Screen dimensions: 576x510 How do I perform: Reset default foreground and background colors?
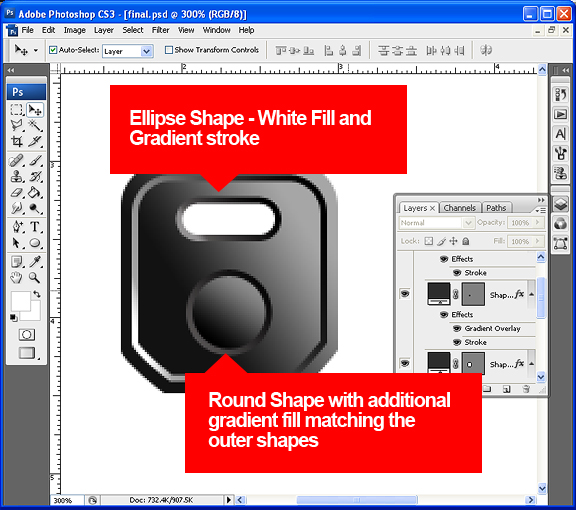[14, 318]
